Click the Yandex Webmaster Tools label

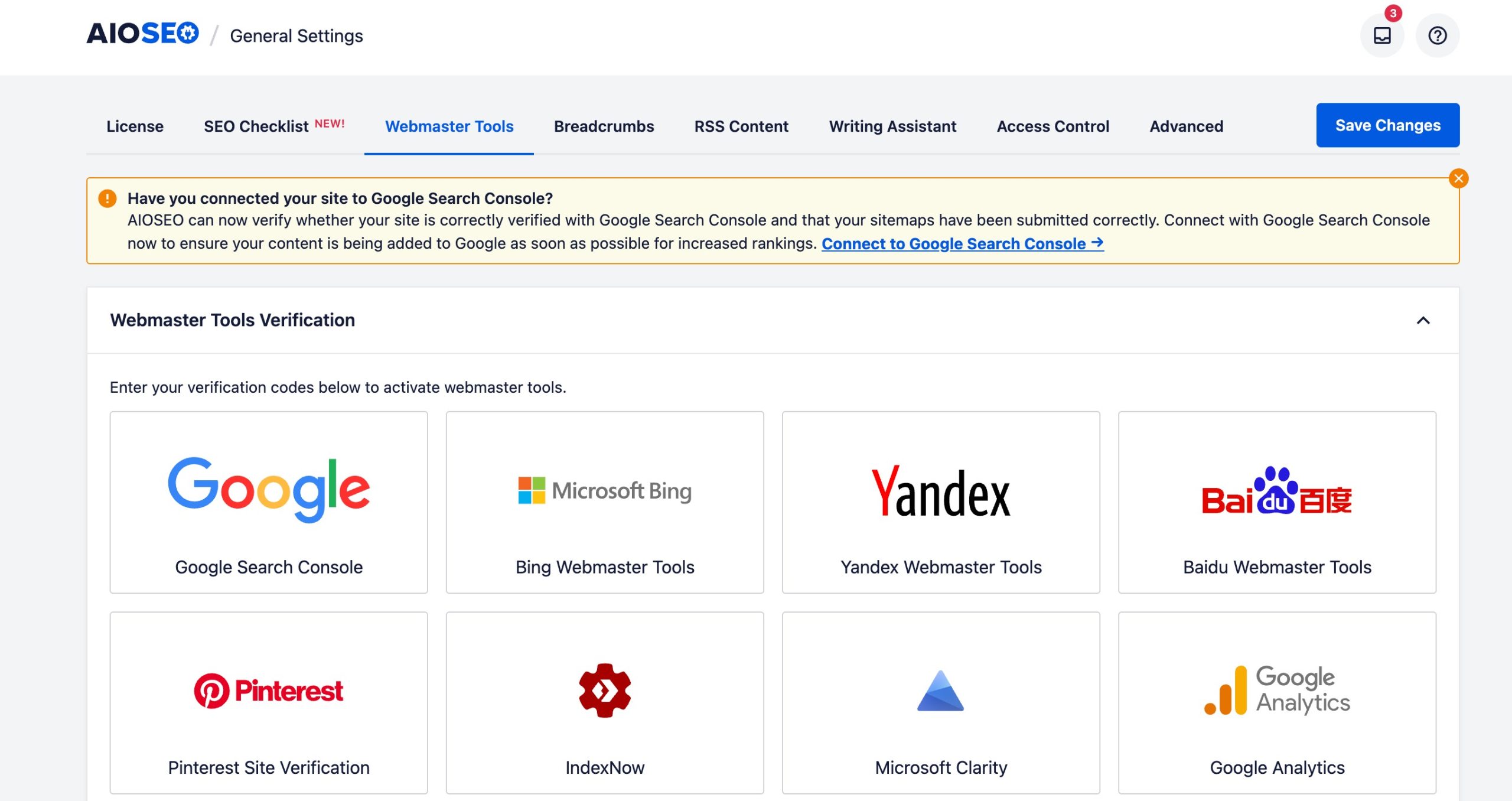(941, 567)
